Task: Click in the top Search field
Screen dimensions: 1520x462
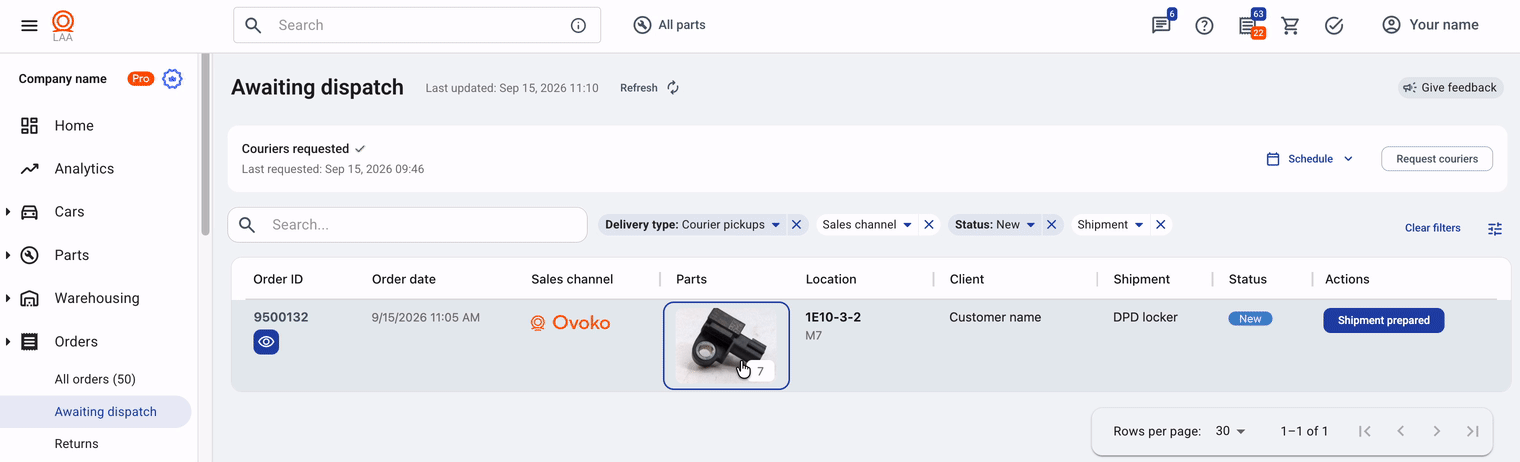Action: pos(417,25)
